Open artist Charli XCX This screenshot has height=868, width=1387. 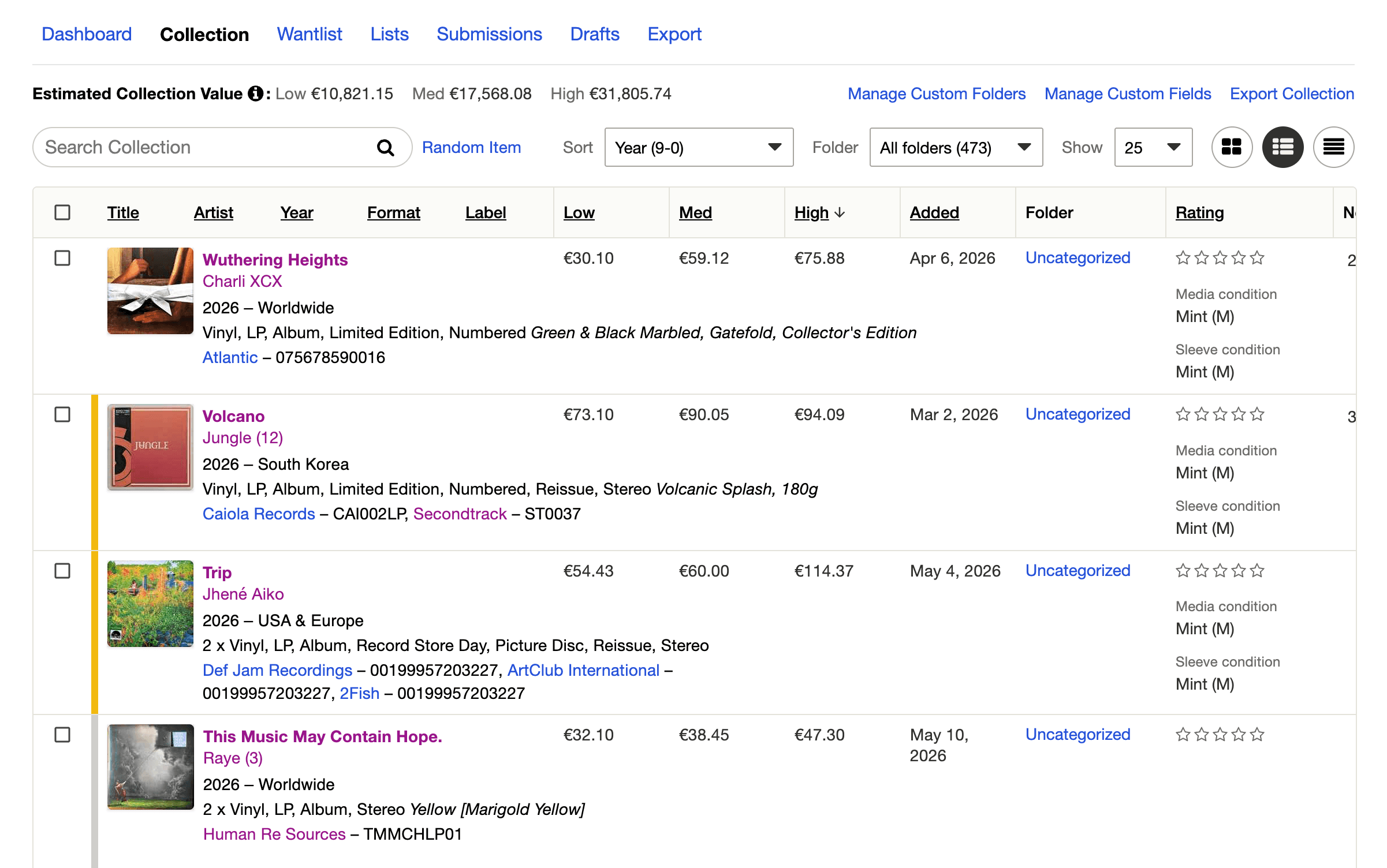242,282
